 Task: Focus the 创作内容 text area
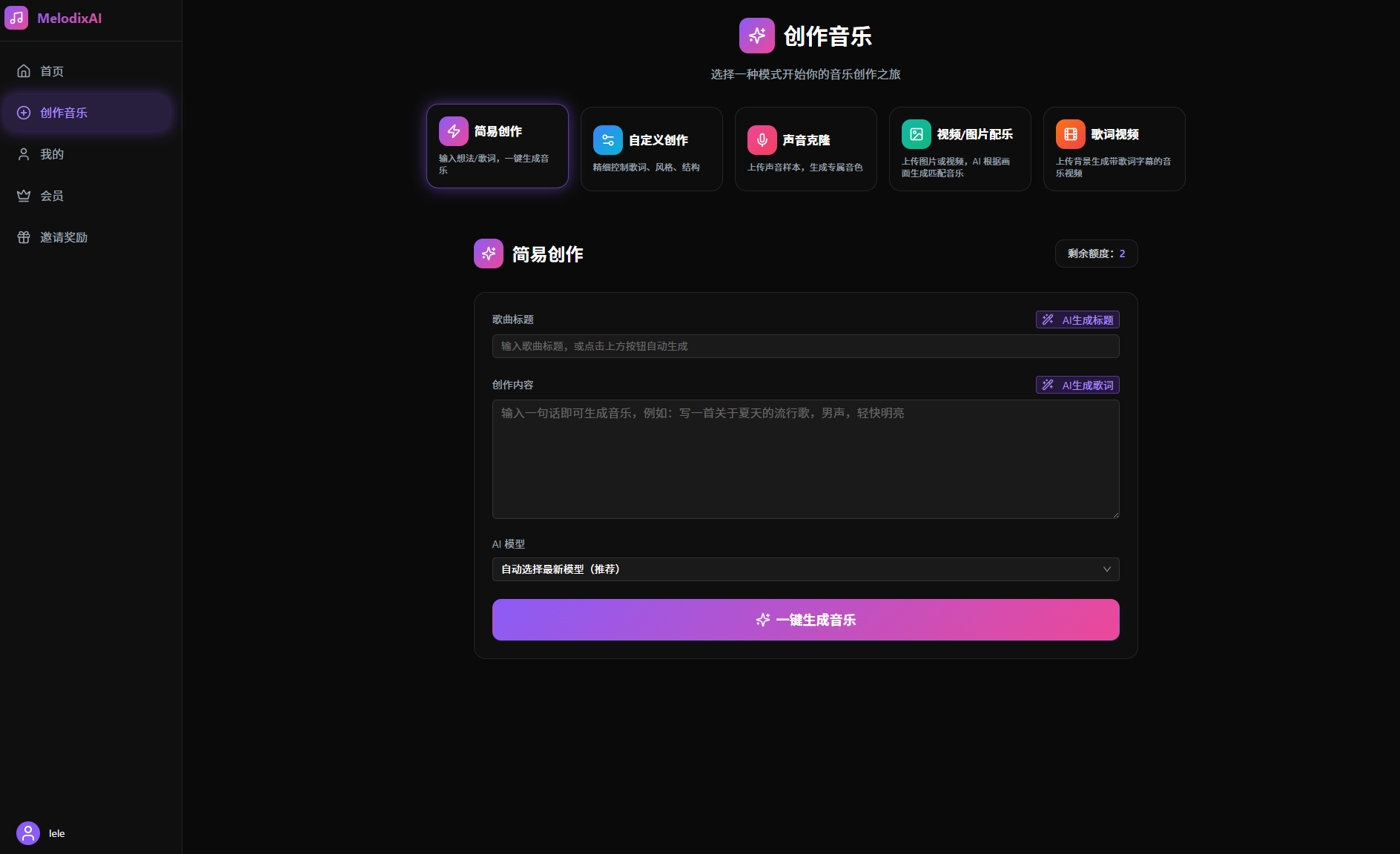click(806, 459)
